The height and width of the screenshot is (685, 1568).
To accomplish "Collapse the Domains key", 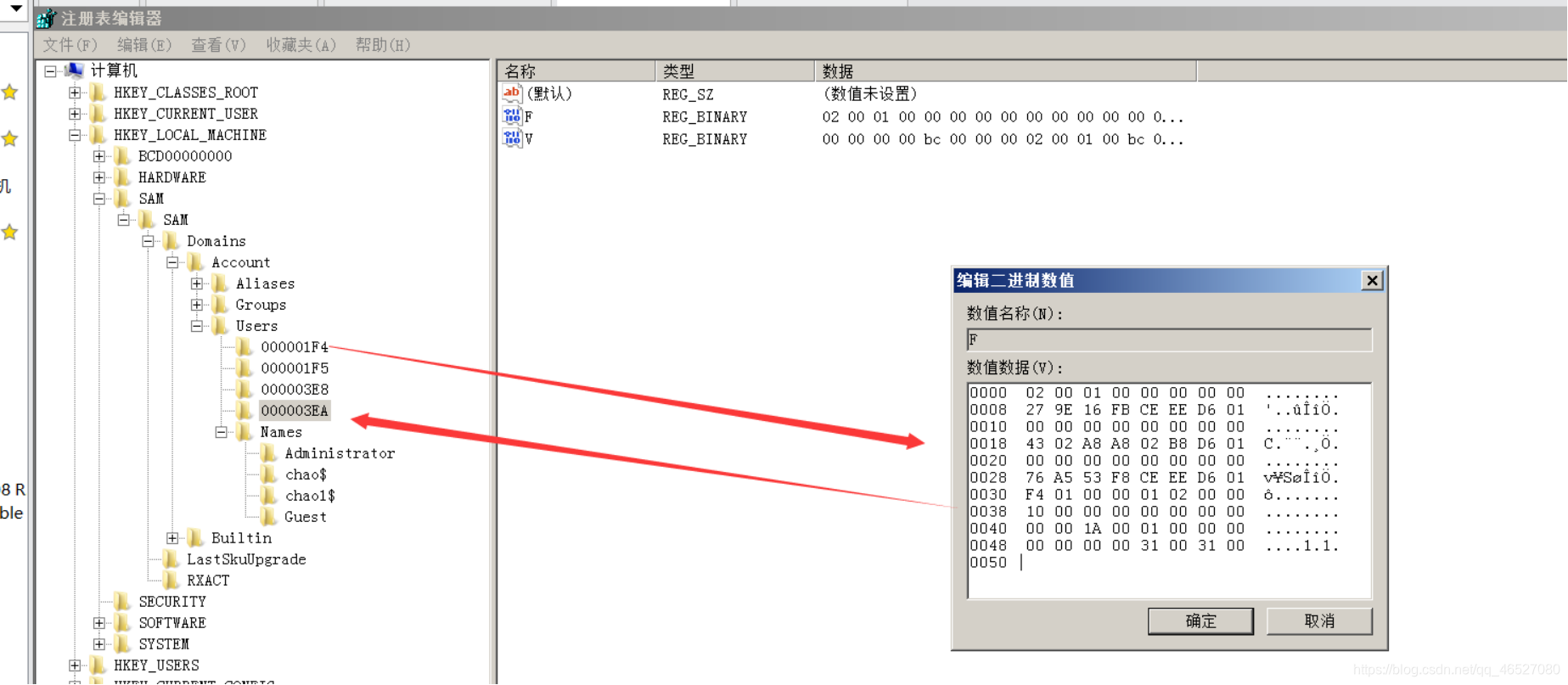I will click(x=148, y=241).
